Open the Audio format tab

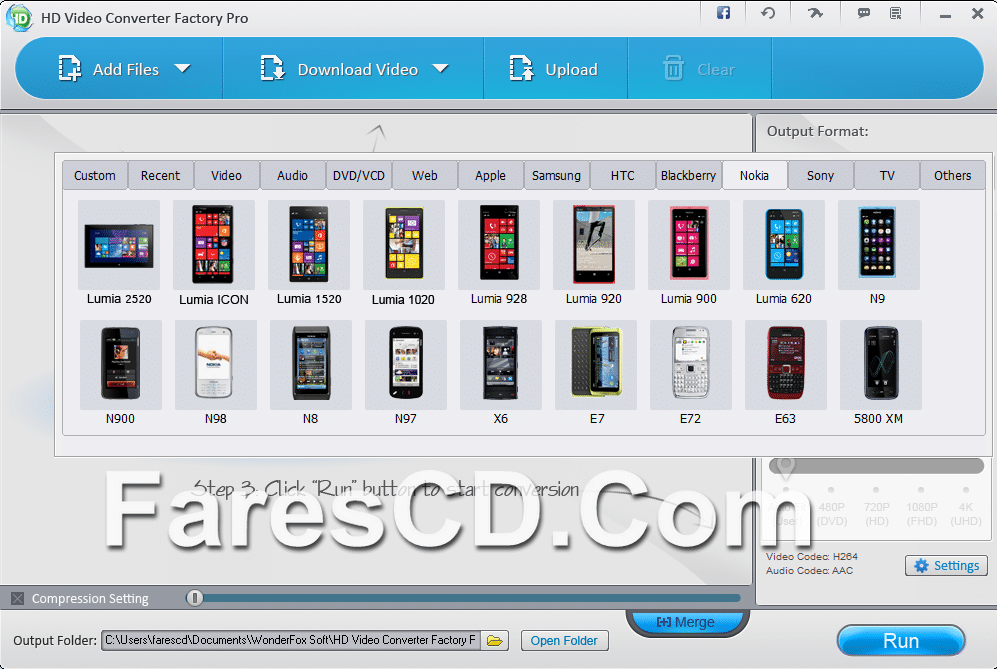292,176
